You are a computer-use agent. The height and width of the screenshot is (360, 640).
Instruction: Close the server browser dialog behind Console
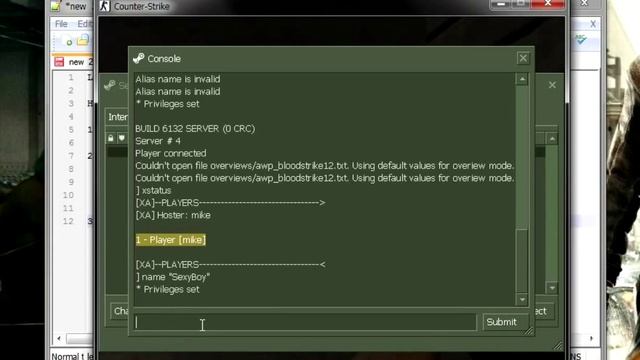(552, 85)
